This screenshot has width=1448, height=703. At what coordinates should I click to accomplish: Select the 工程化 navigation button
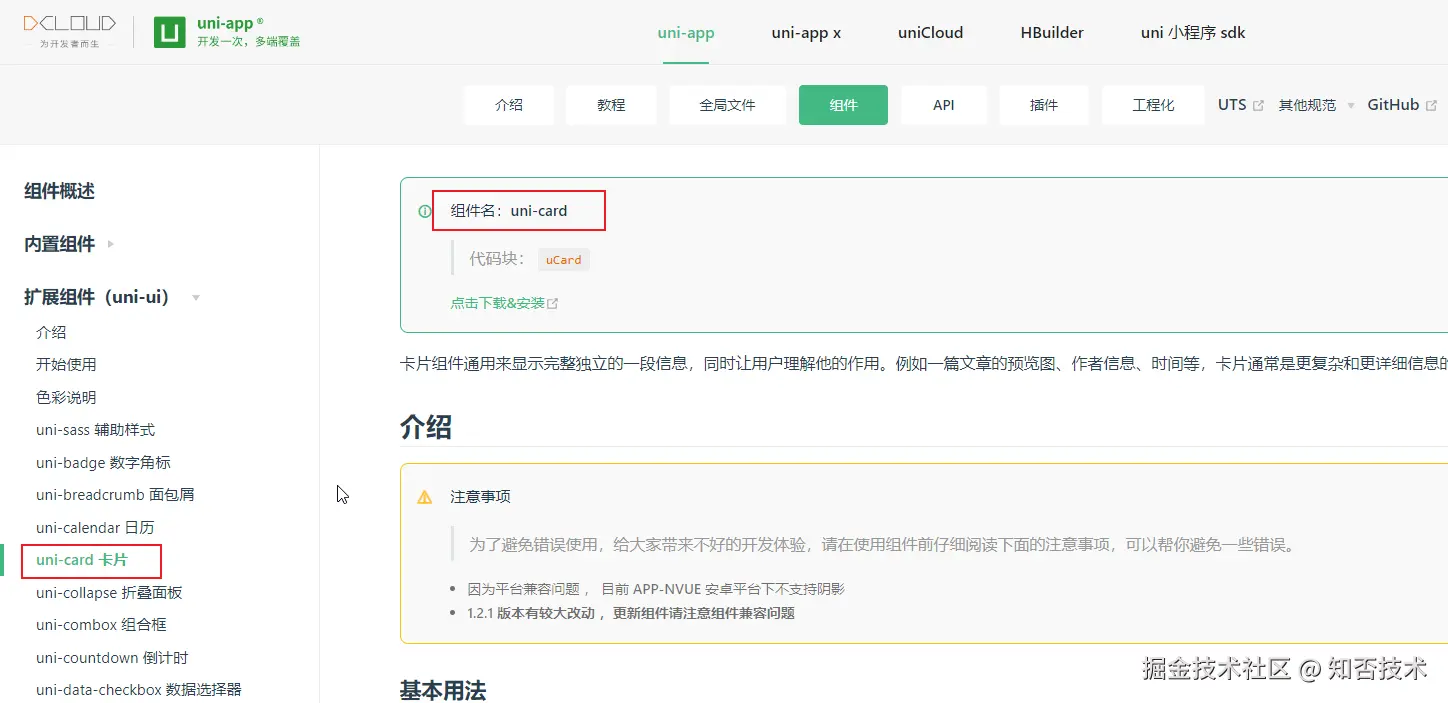coord(1153,105)
